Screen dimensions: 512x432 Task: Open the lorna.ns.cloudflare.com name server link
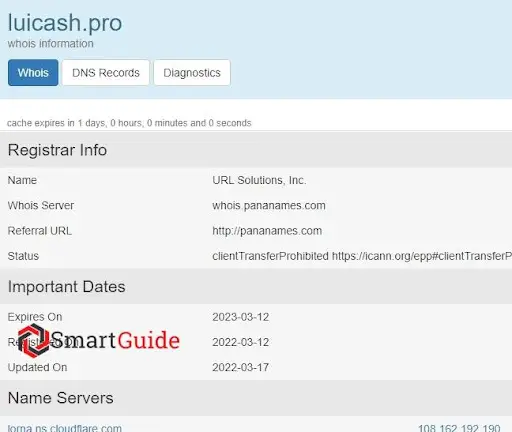tap(64, 428)
